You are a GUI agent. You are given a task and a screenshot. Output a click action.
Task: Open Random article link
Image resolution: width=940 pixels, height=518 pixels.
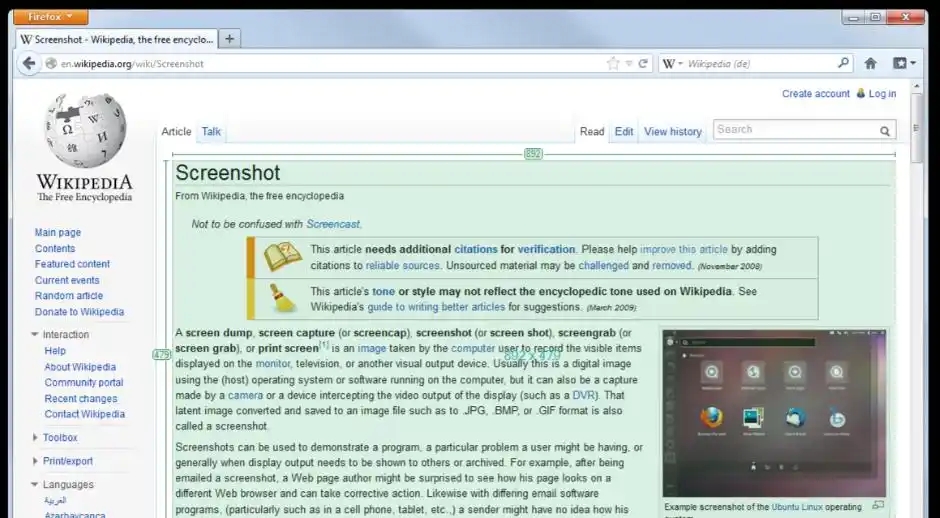pyautogui.click(x=68, y=296)
